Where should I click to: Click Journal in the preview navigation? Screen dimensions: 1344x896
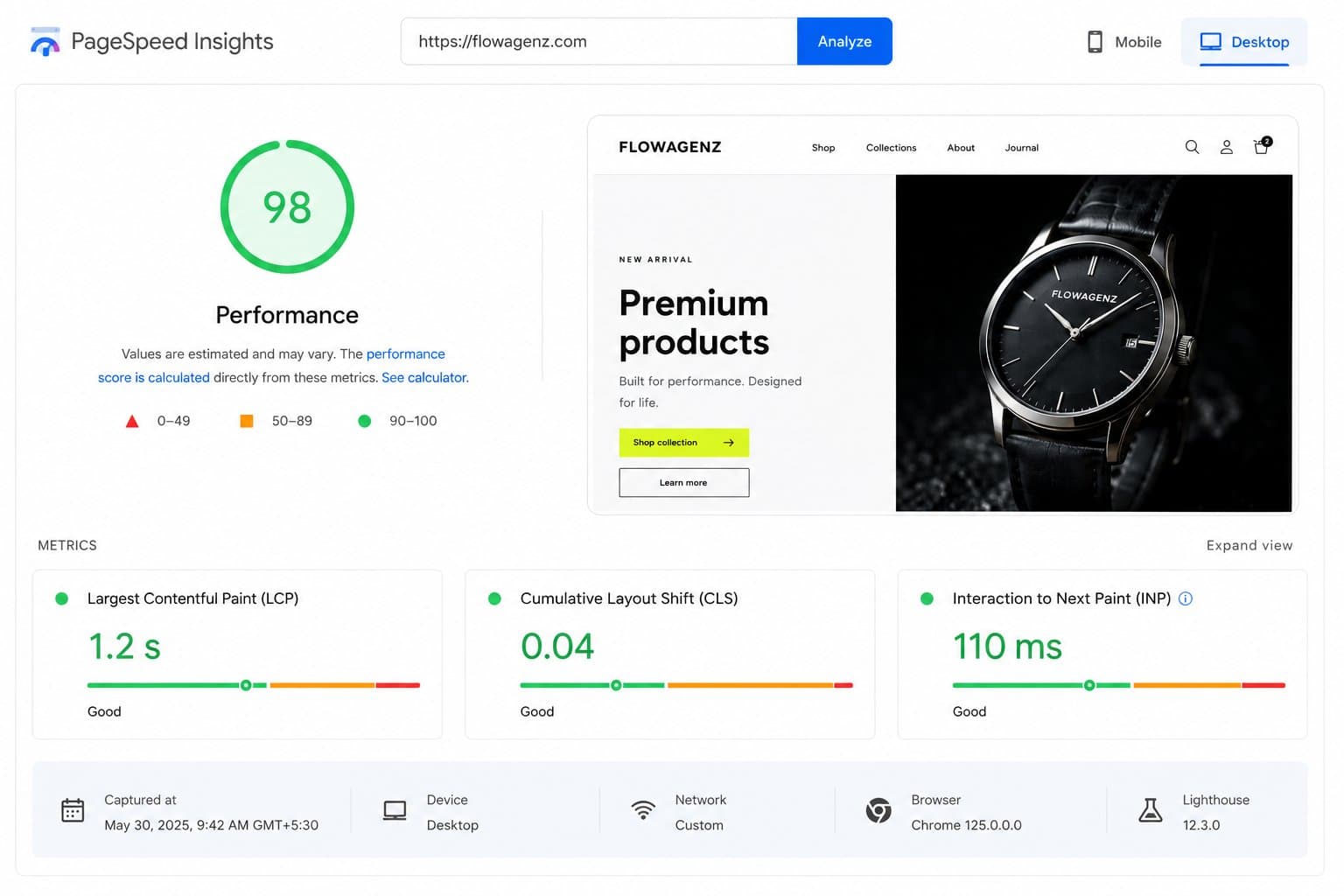tap(1021, 148)
